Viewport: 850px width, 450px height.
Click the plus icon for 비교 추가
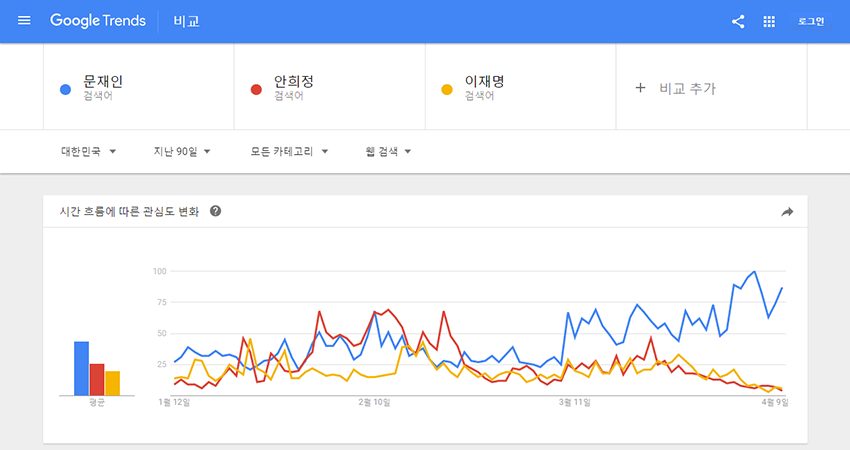coord(641,88)
